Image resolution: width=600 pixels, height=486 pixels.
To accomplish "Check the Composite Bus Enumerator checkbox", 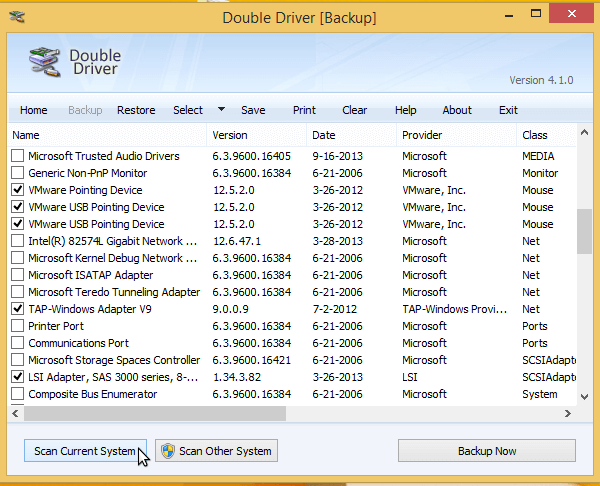I will (17, 394).
